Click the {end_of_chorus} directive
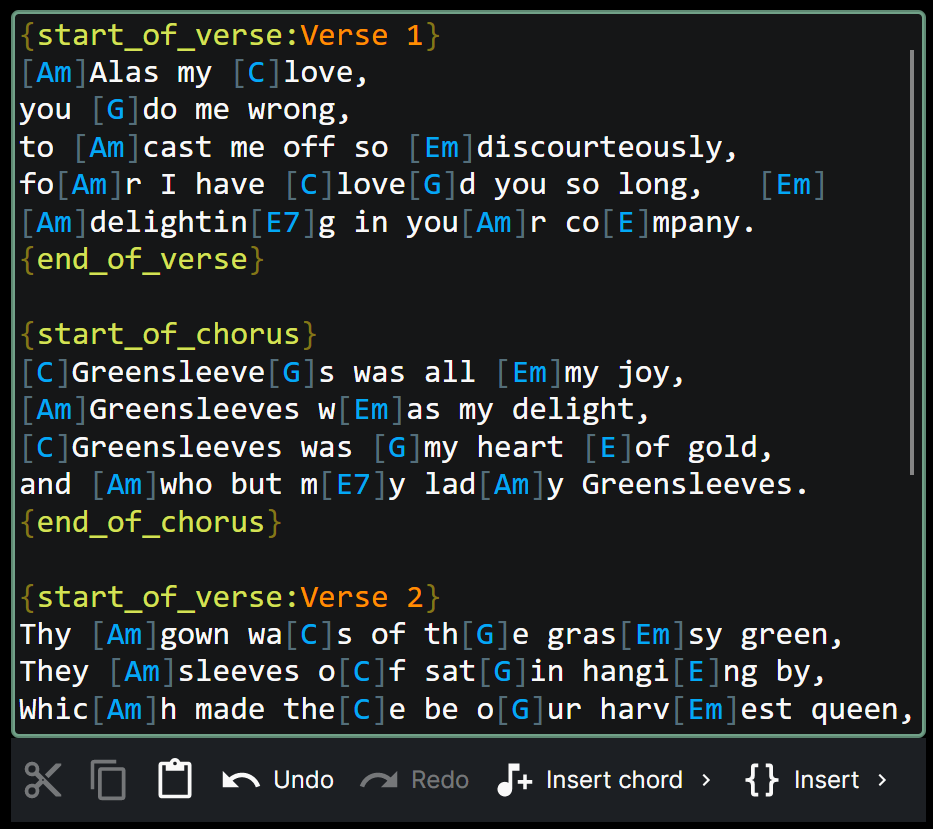 pos(150,523)
